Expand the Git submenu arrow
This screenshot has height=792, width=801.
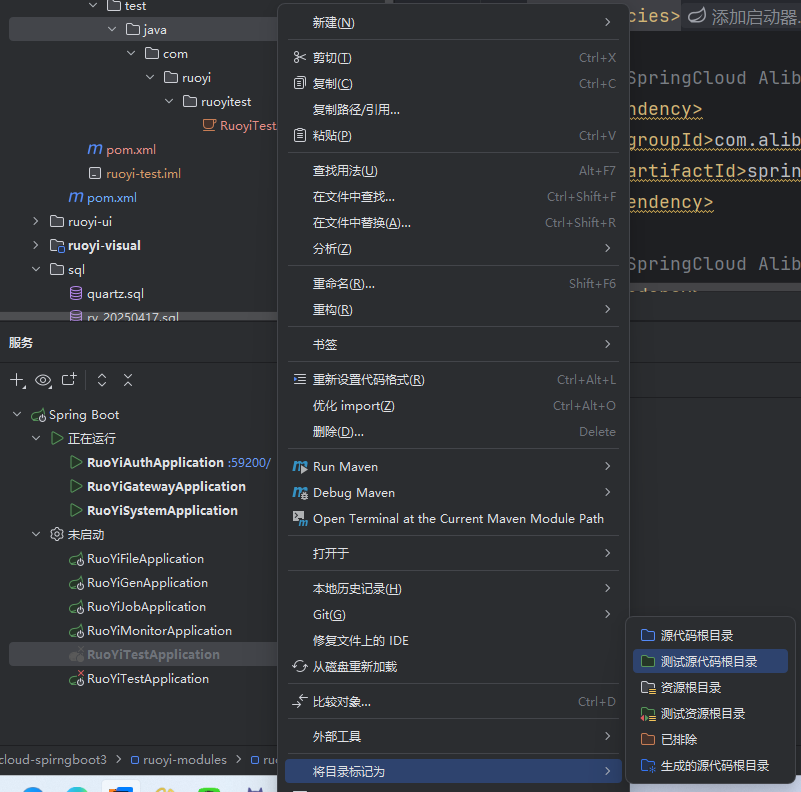pos(608,614)
